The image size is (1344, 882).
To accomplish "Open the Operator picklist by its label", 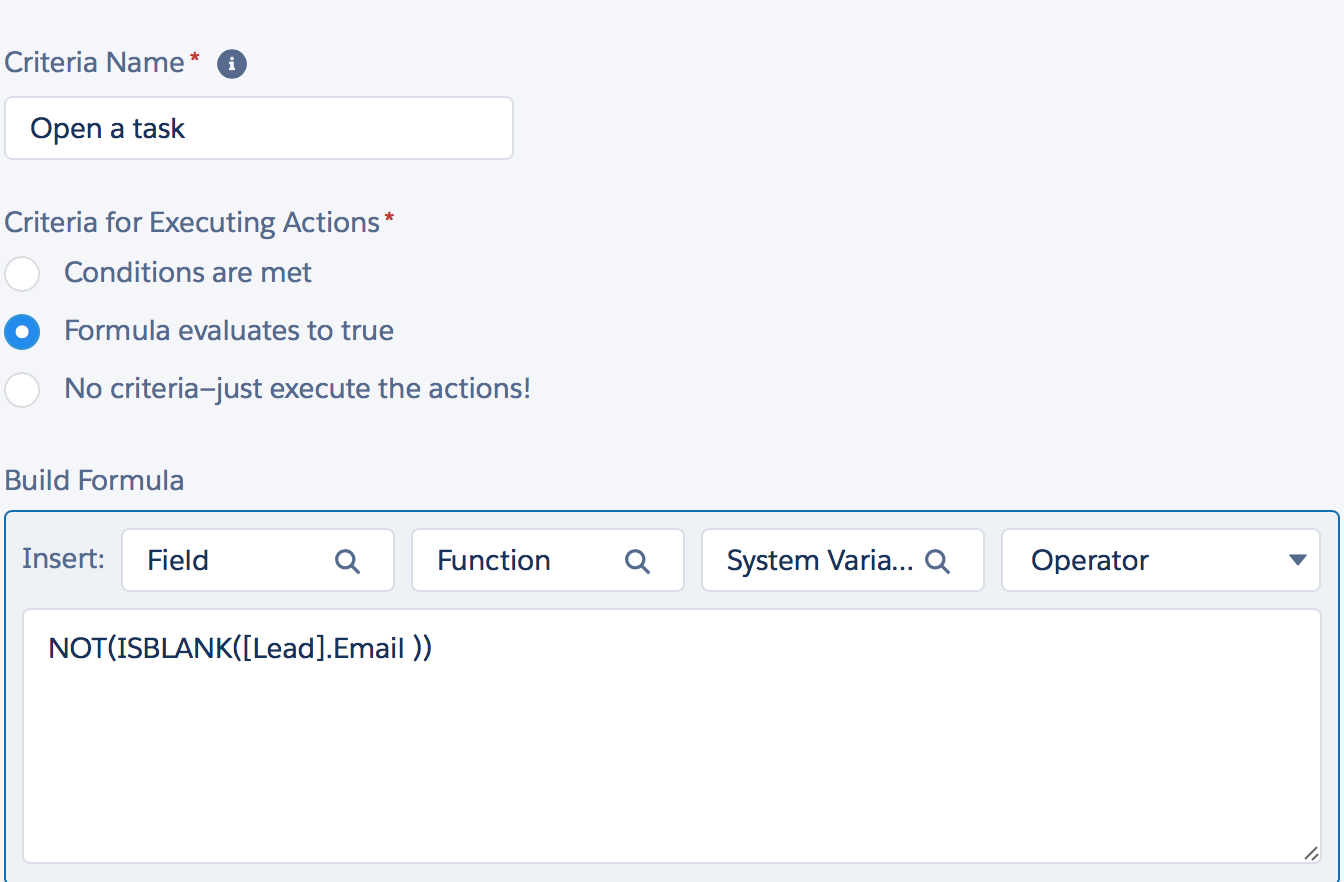I will 1090,561.
